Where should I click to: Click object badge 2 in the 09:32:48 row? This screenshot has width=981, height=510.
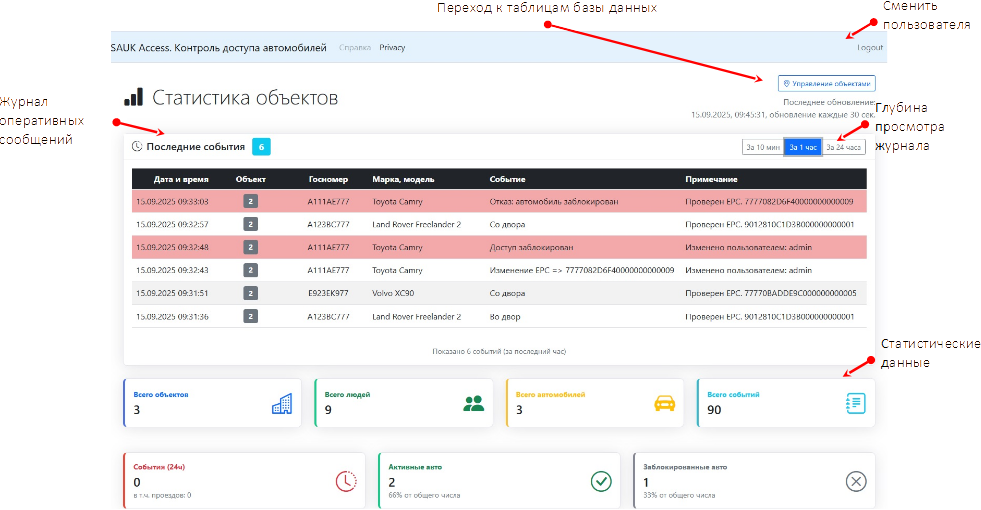(x=250, y=247)
